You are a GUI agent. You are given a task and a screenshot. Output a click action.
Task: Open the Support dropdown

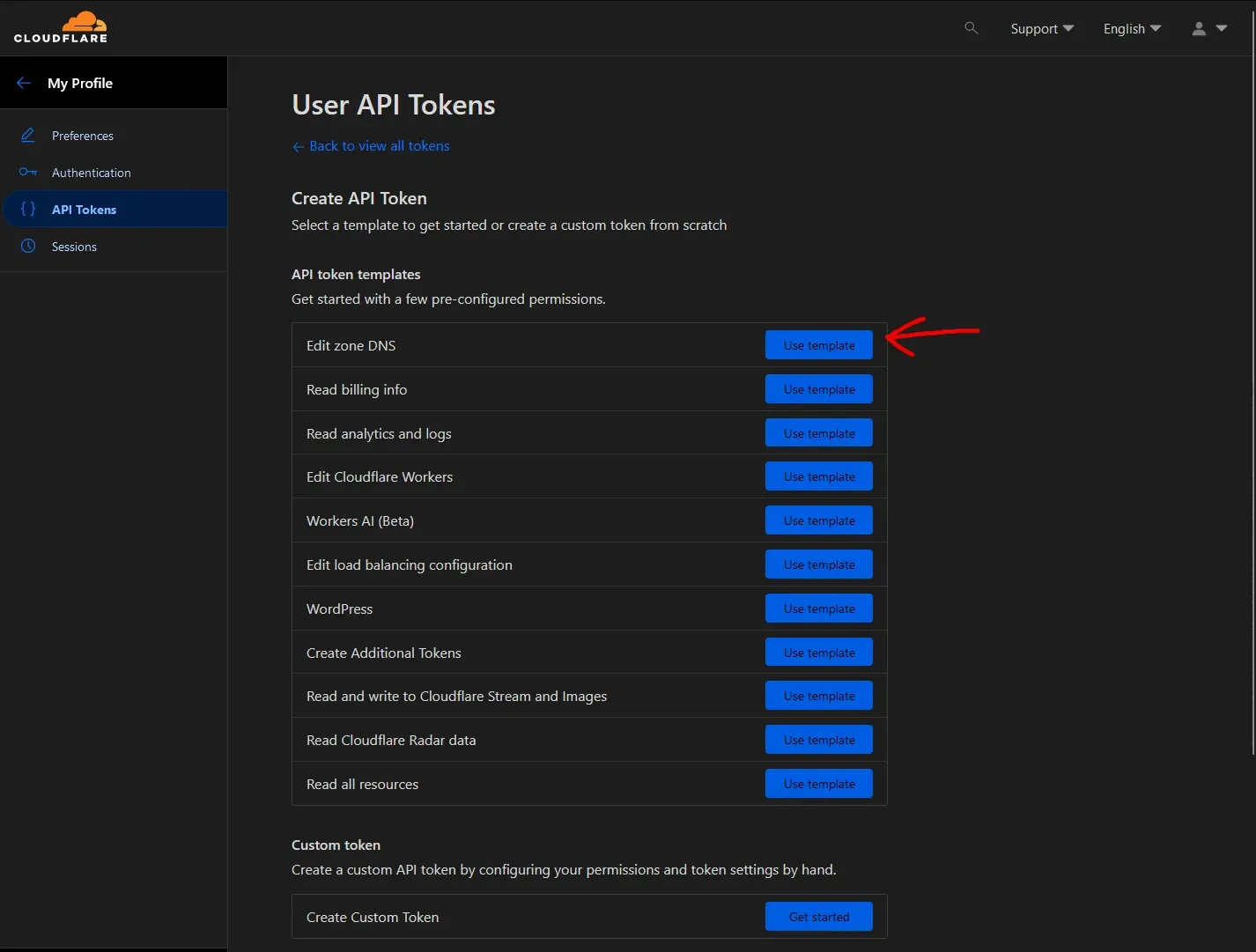coord(1041,28)
